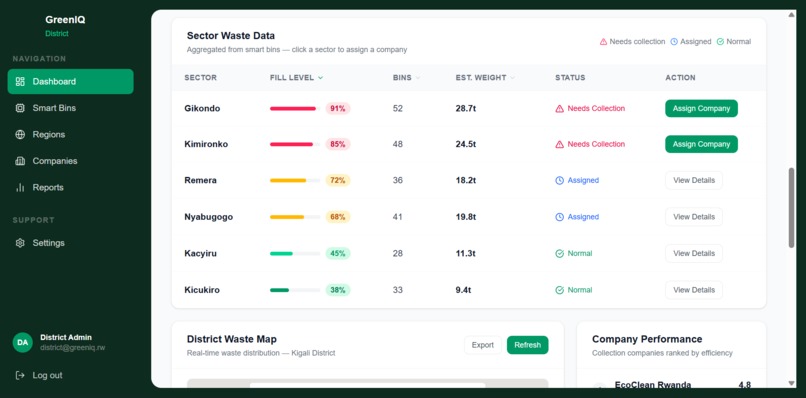
Task: Select the Kicukiro sector name
Action: click(x=202, y=290)
